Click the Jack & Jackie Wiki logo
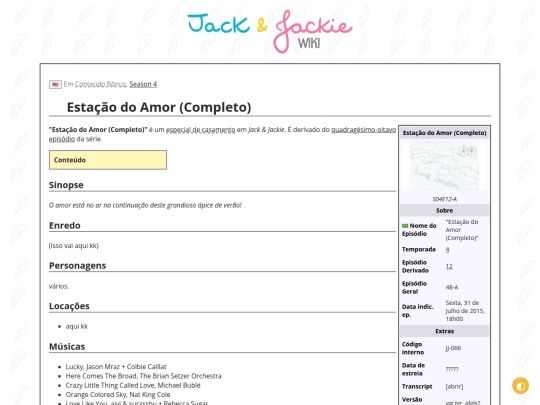The height and width of the screenshot is (405, 540). pyautogui.click(x=270, y=32)
